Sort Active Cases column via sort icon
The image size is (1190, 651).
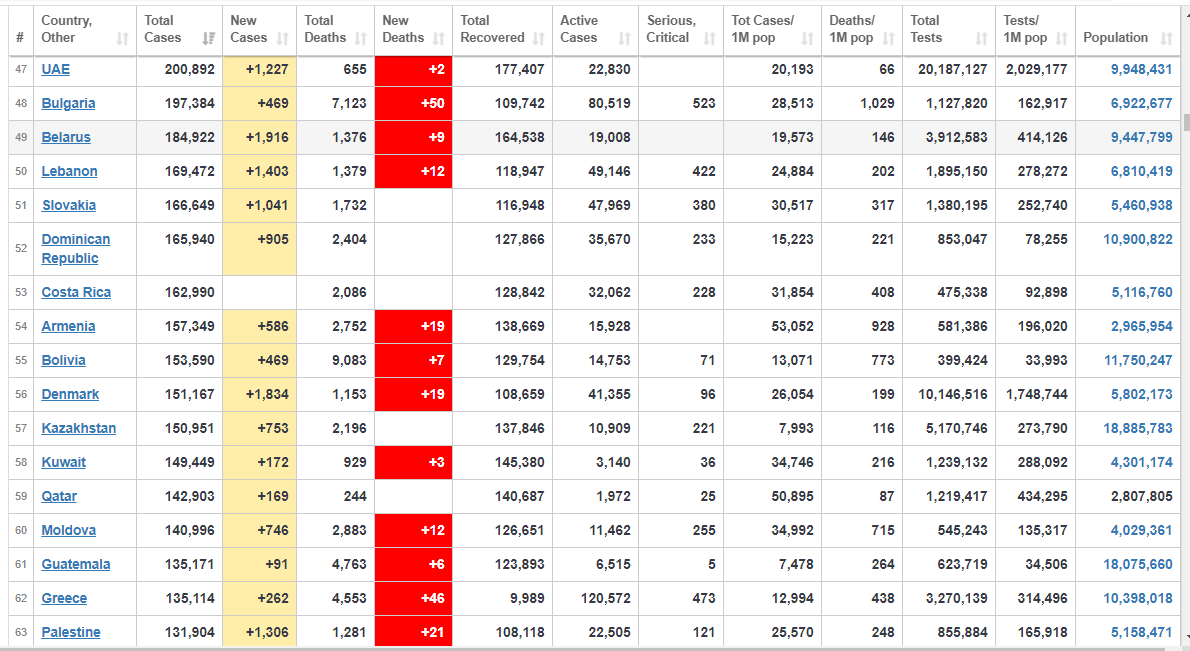625,39
